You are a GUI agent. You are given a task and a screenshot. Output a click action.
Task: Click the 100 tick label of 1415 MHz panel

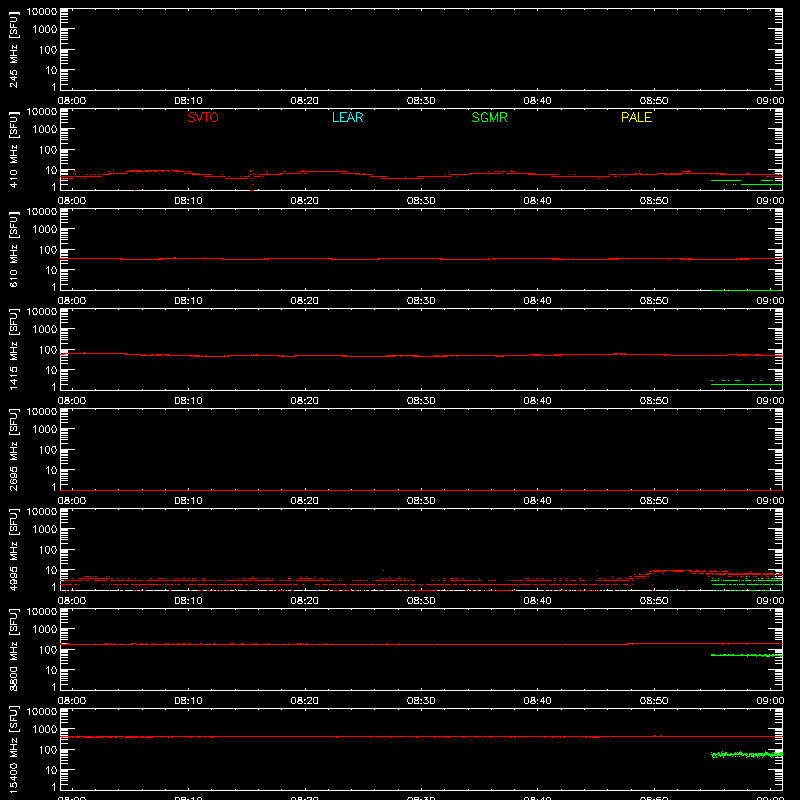pos(48,350)
